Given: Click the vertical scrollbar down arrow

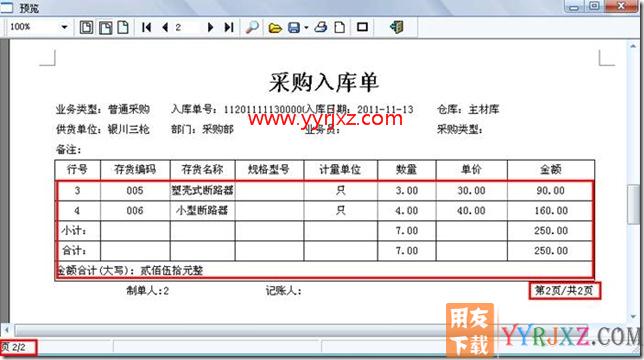Looking at the screenshot, I should click(633, 317).
